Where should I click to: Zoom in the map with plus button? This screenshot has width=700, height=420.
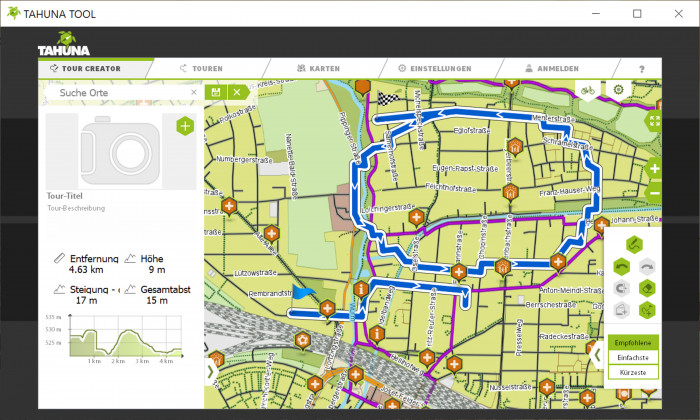click(654, 168)
